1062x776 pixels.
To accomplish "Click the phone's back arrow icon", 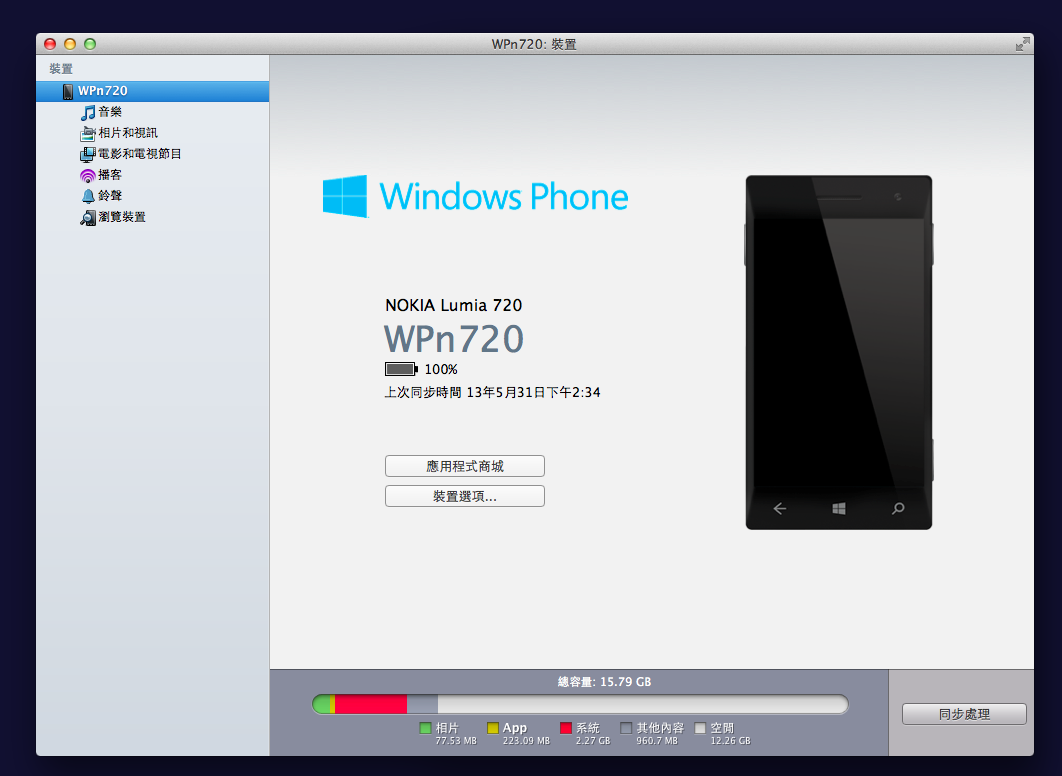I will pos(780,509).
